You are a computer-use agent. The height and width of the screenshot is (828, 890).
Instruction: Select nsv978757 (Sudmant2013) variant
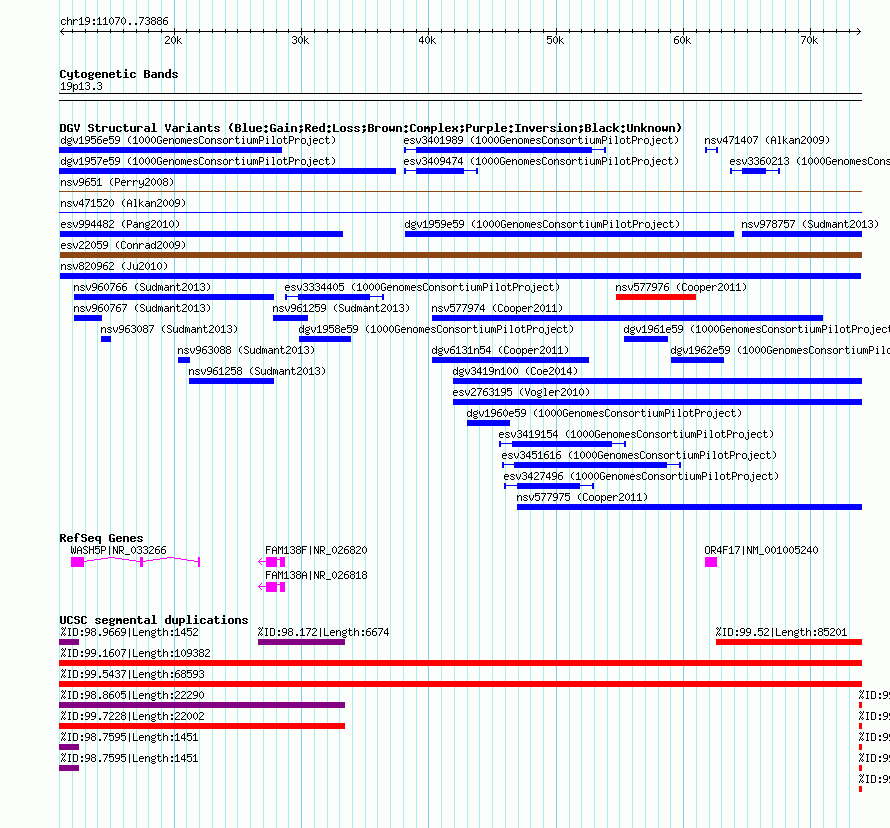point(801,234)
